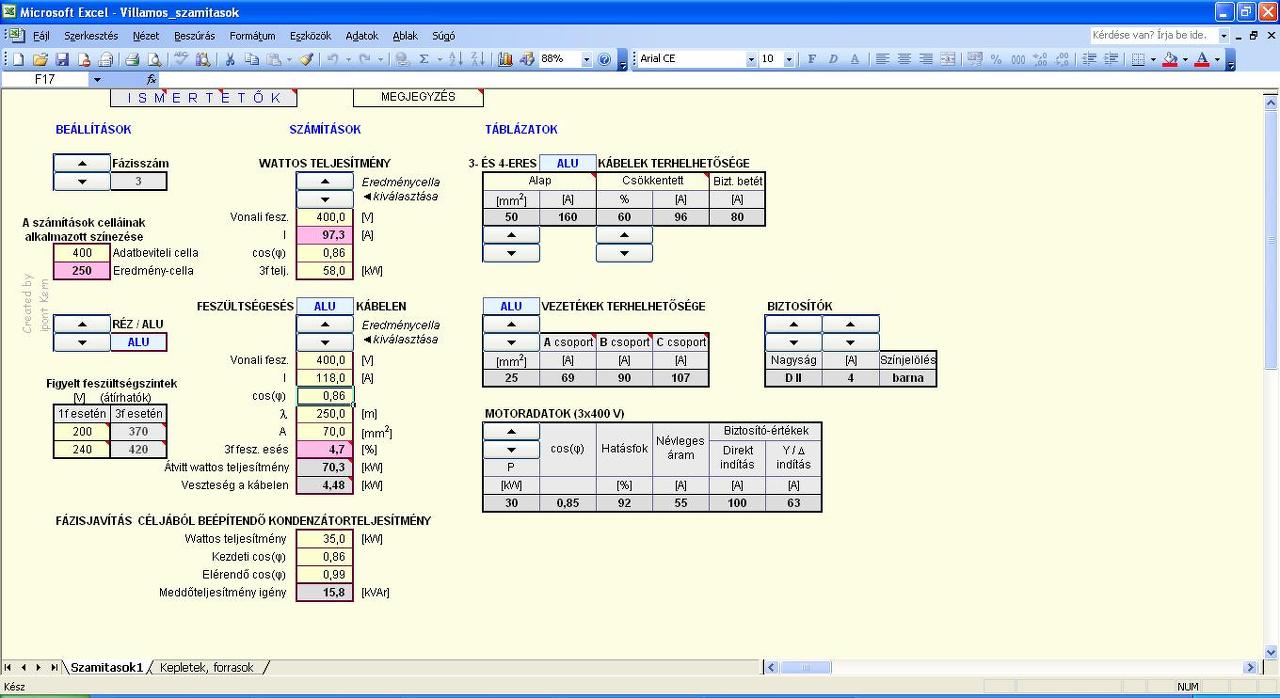Screen dimensions: 1280x698
Task: Open the Arial CE font dropdown
Action: click(x=751, y=59)
